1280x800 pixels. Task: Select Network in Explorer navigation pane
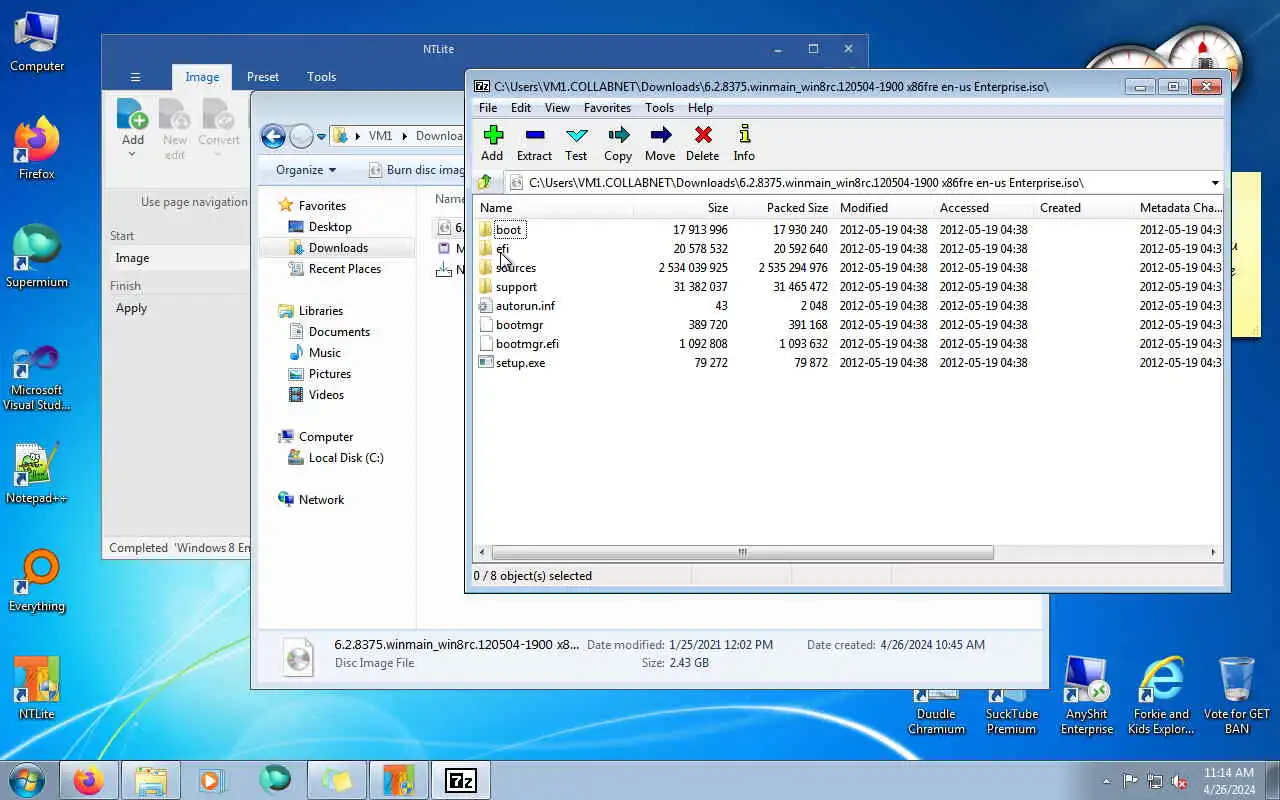pos(320,500)
